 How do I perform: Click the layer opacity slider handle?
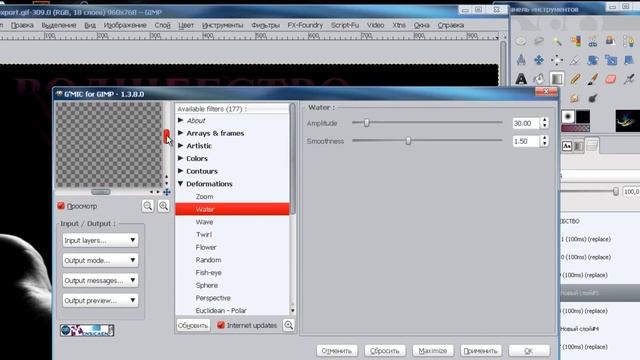[x=616, y=191]
